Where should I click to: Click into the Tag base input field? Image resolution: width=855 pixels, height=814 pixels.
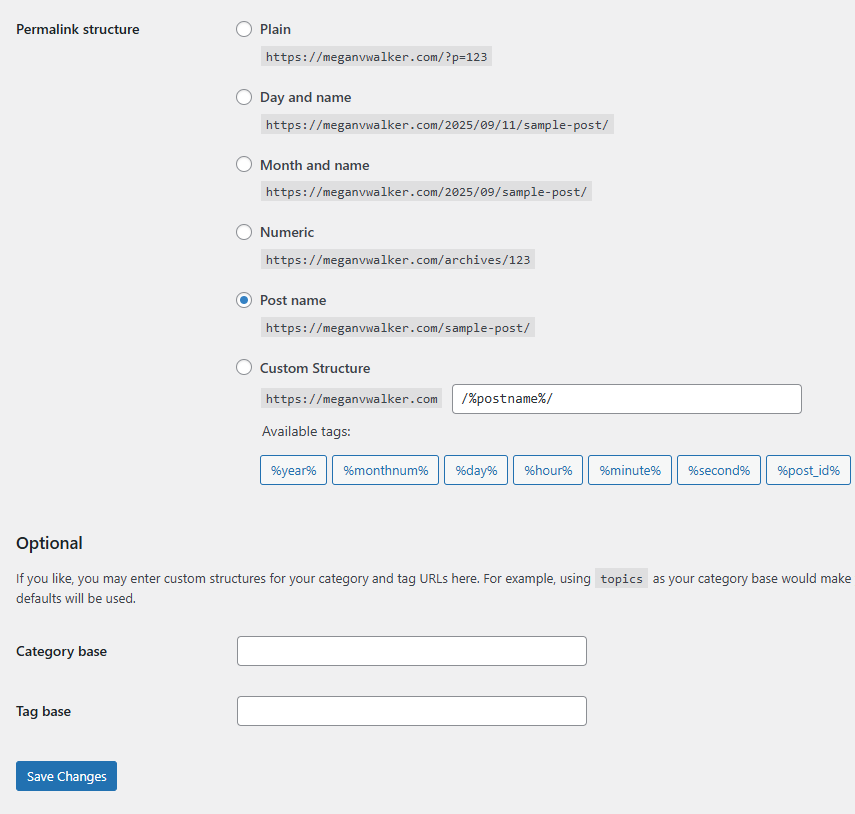411,711
